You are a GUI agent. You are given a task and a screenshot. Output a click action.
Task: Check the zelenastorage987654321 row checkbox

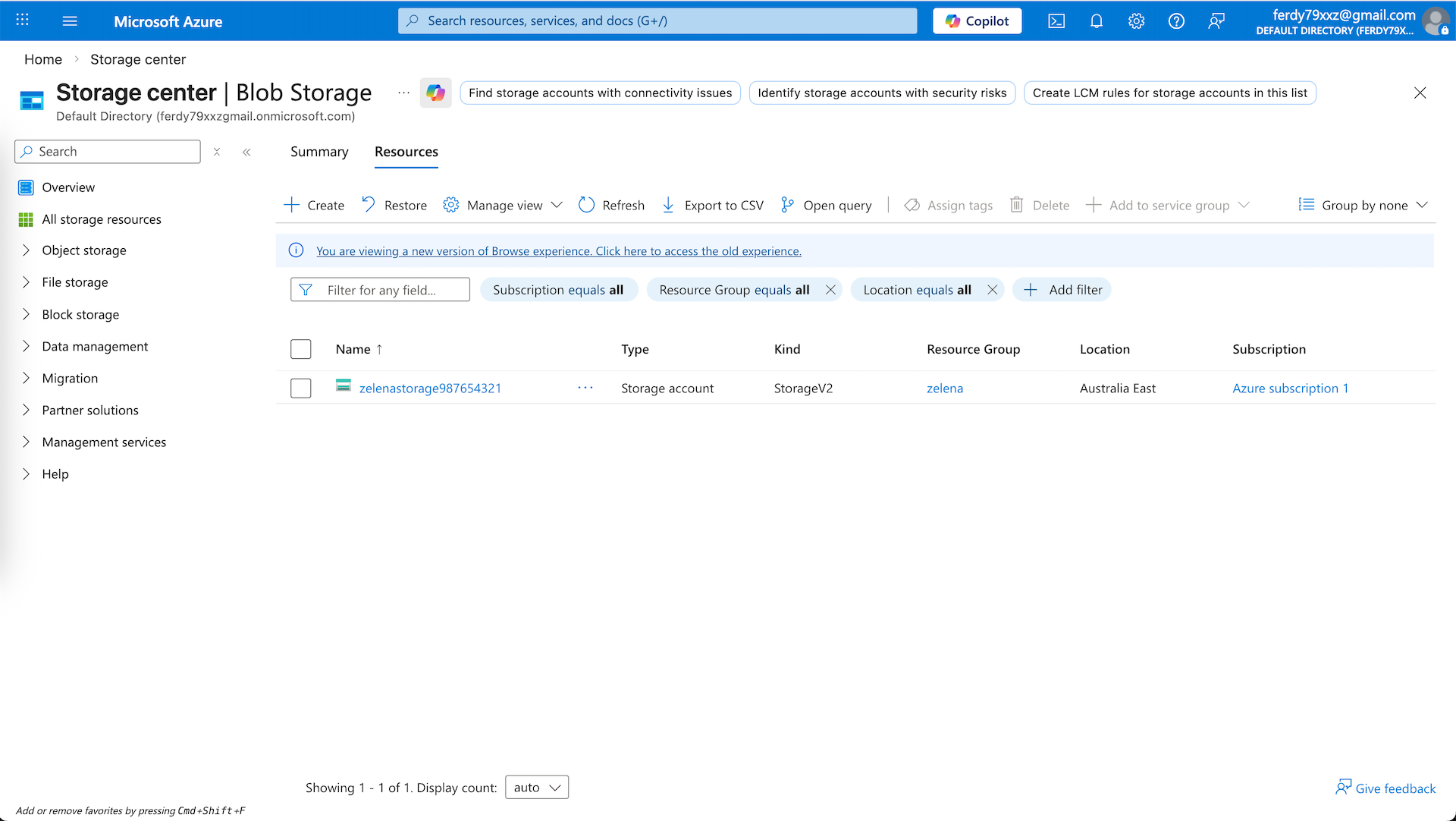pos(301,388)
